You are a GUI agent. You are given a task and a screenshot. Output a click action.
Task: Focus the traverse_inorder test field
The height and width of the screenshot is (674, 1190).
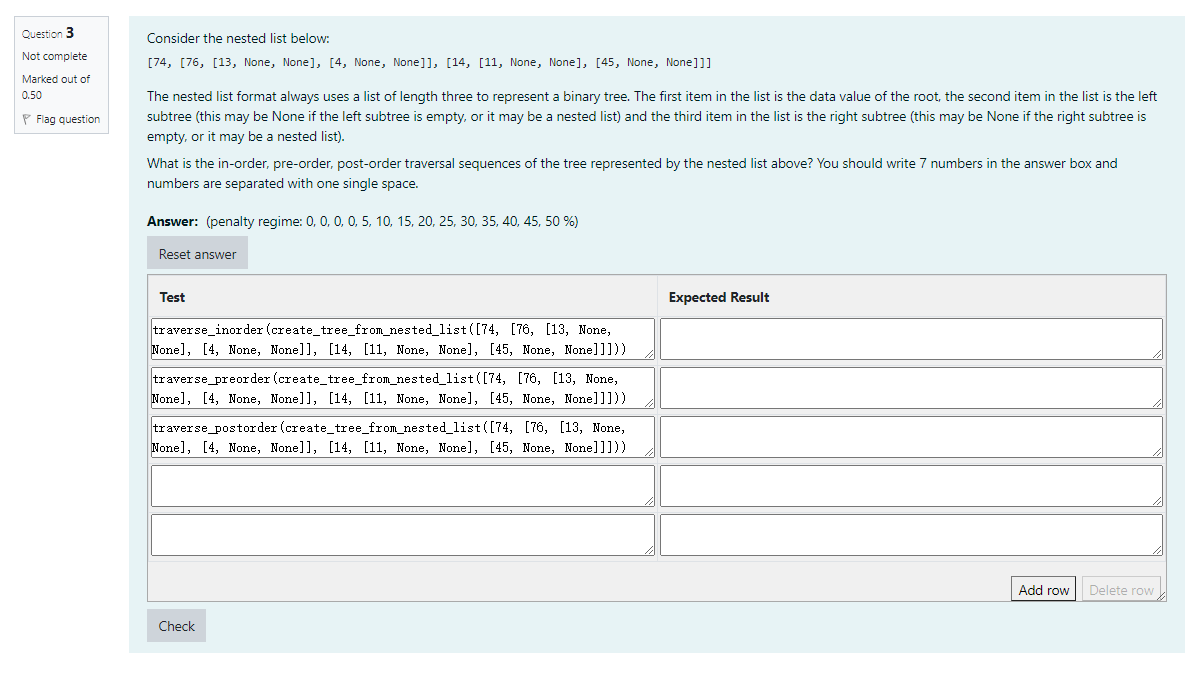click(402, 339)
